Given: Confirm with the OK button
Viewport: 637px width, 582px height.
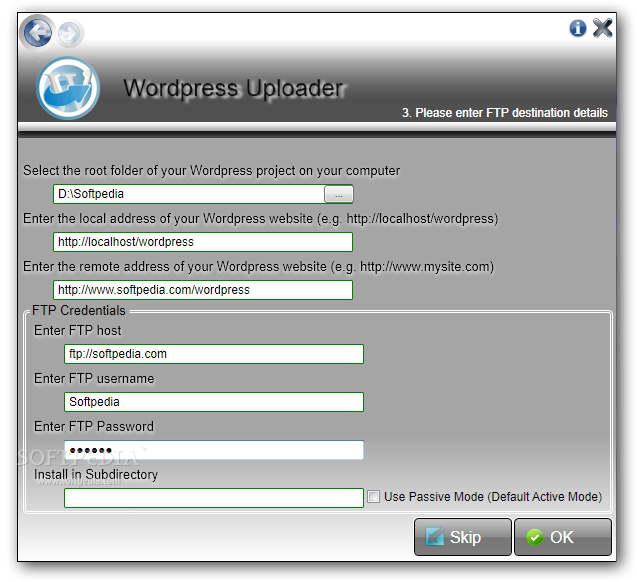Looking at the screenshot, I should click(563, 537).
